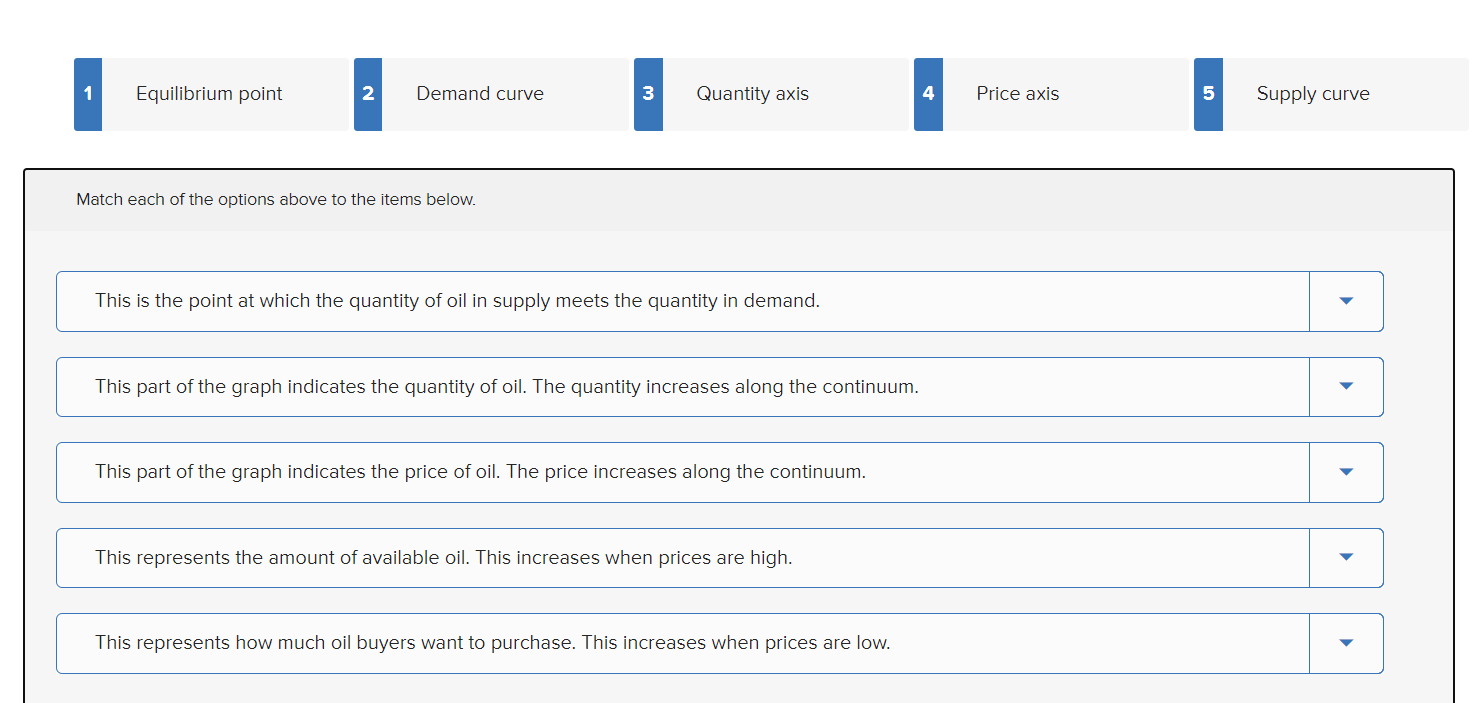Screen dimensions: 1473x703
Task: Click the instruction text about matching options
Action: pos(276,199)
